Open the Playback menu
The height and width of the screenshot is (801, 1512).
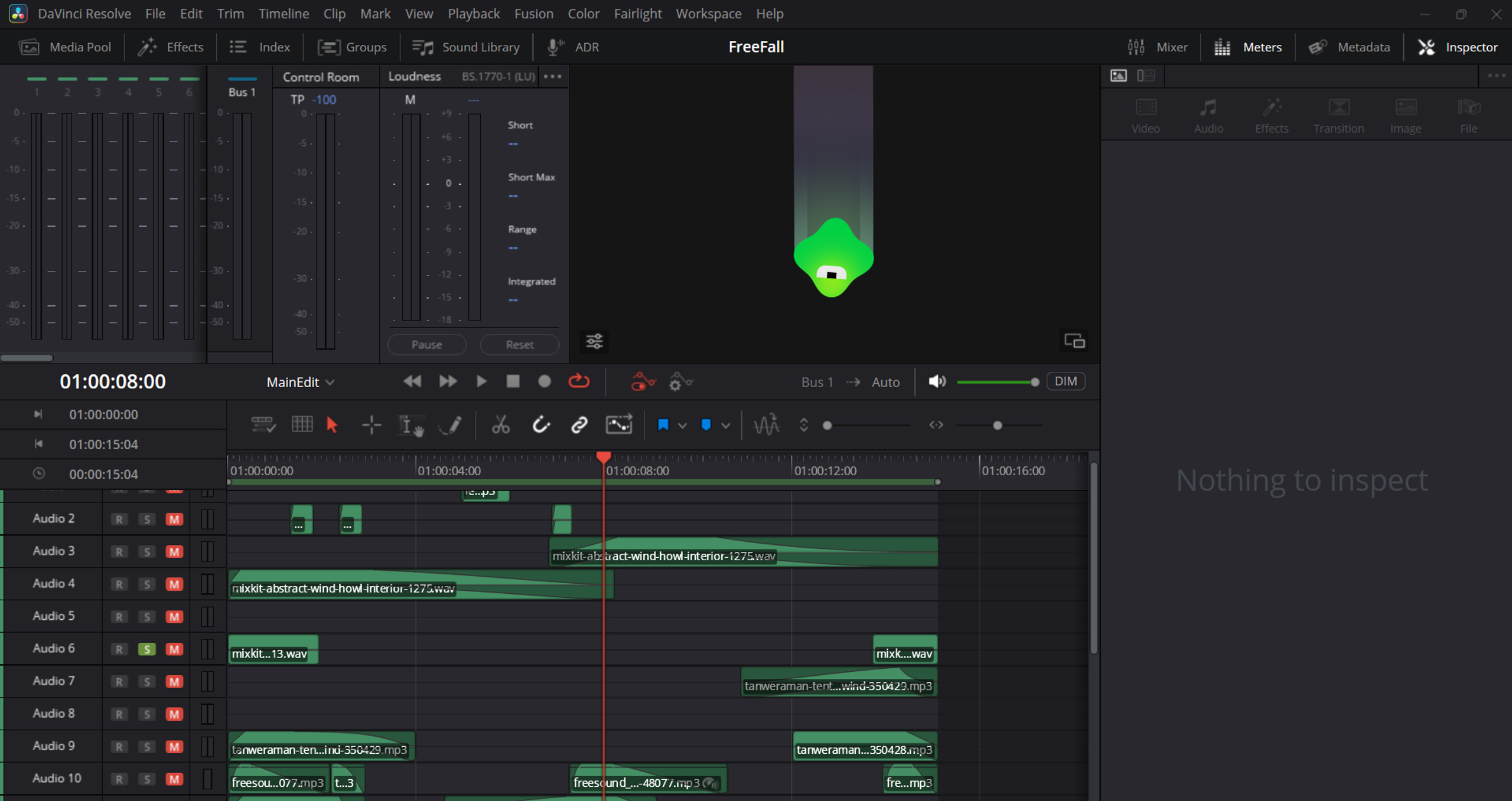(x=474, y=14)
